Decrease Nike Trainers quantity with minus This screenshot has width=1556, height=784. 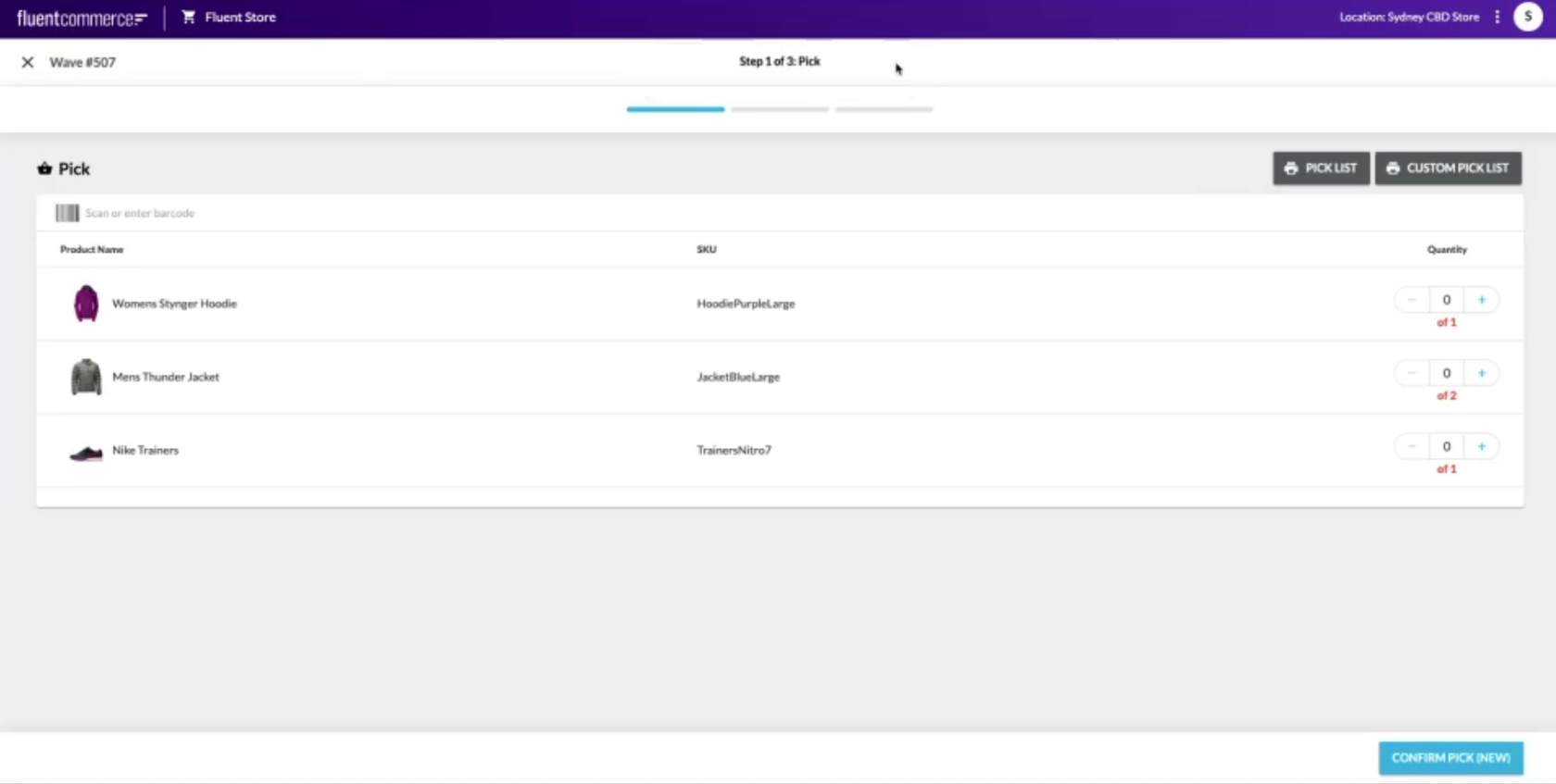click(x=1412, y=446)
